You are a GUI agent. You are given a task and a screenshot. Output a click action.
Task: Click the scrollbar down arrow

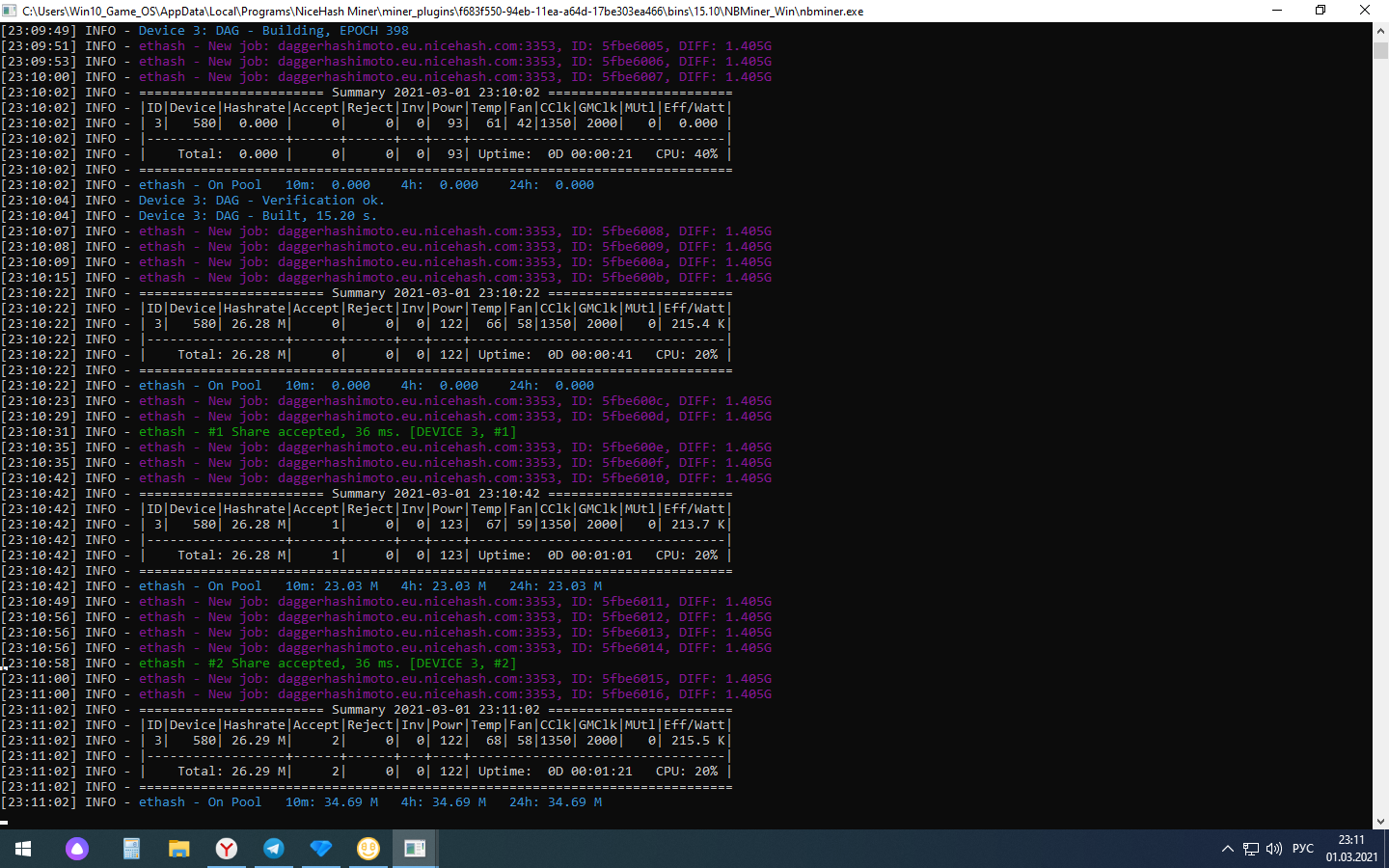pyautogui.click(x=1380, y=822)
